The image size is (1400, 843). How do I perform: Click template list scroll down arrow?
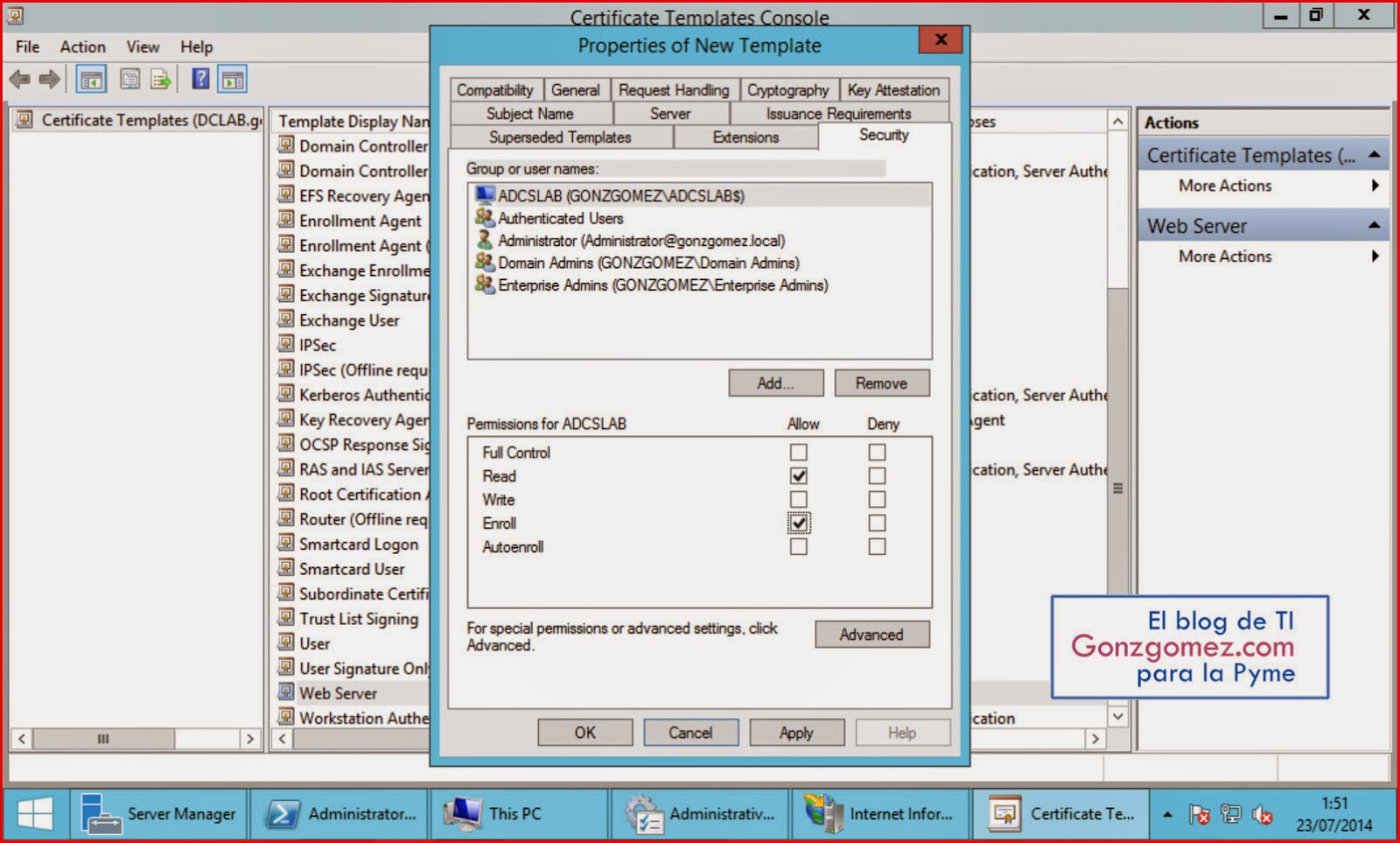click(x=1117, y=716)
